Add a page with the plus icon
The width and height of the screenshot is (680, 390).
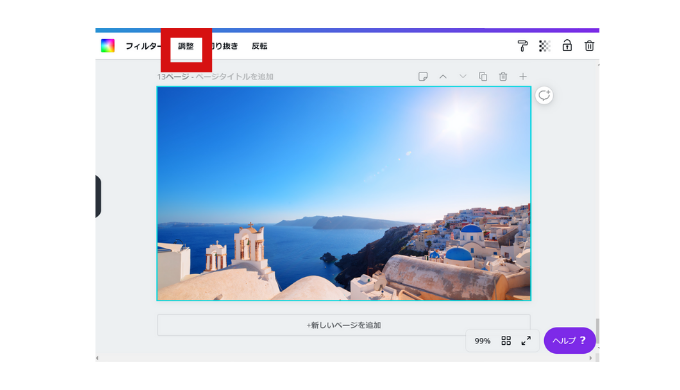pyautogui.click(x=523, y=77)
